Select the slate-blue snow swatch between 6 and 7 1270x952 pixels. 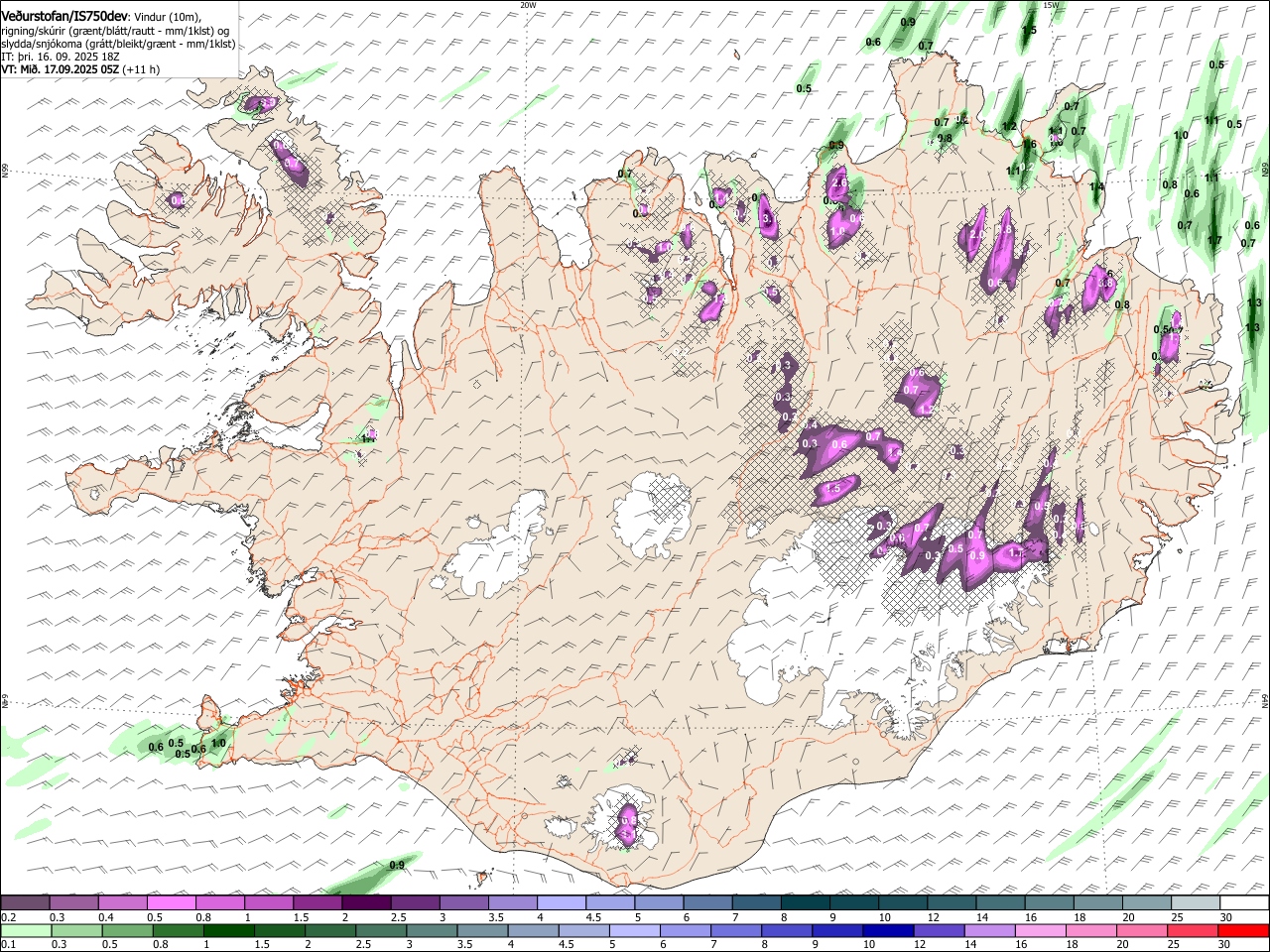pos(707,903)
